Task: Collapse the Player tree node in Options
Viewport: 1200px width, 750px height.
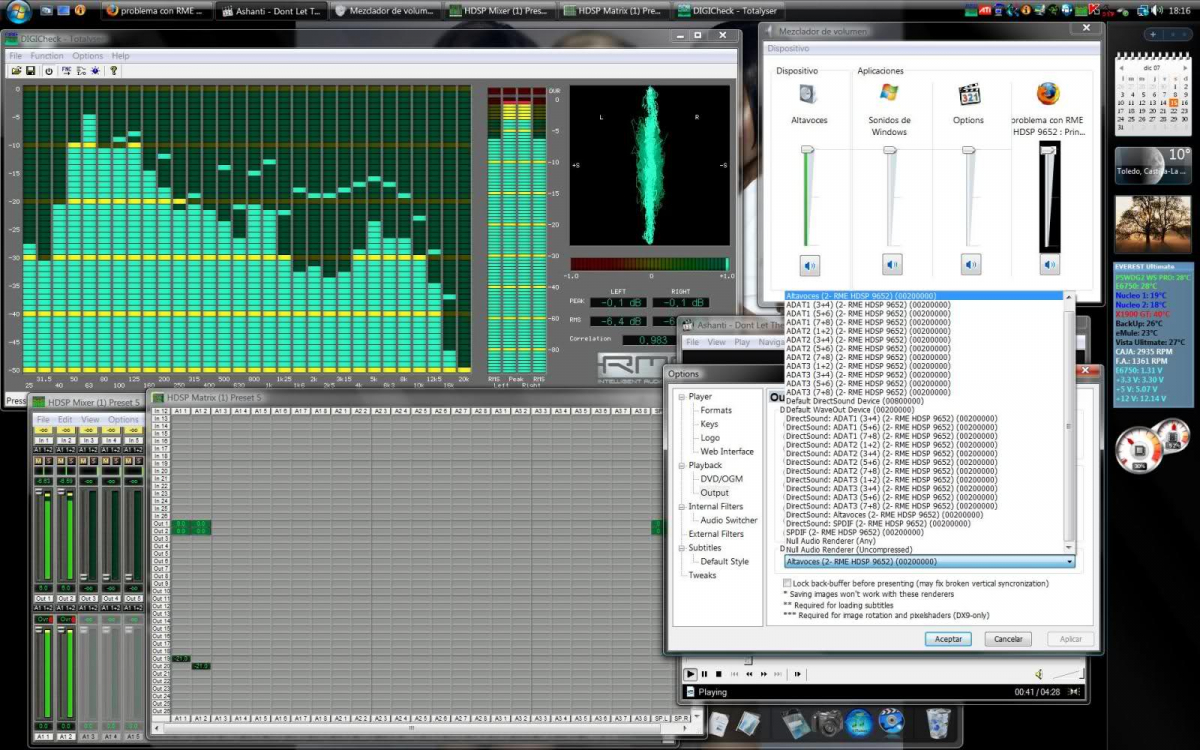Action: (x=680, y=397)
